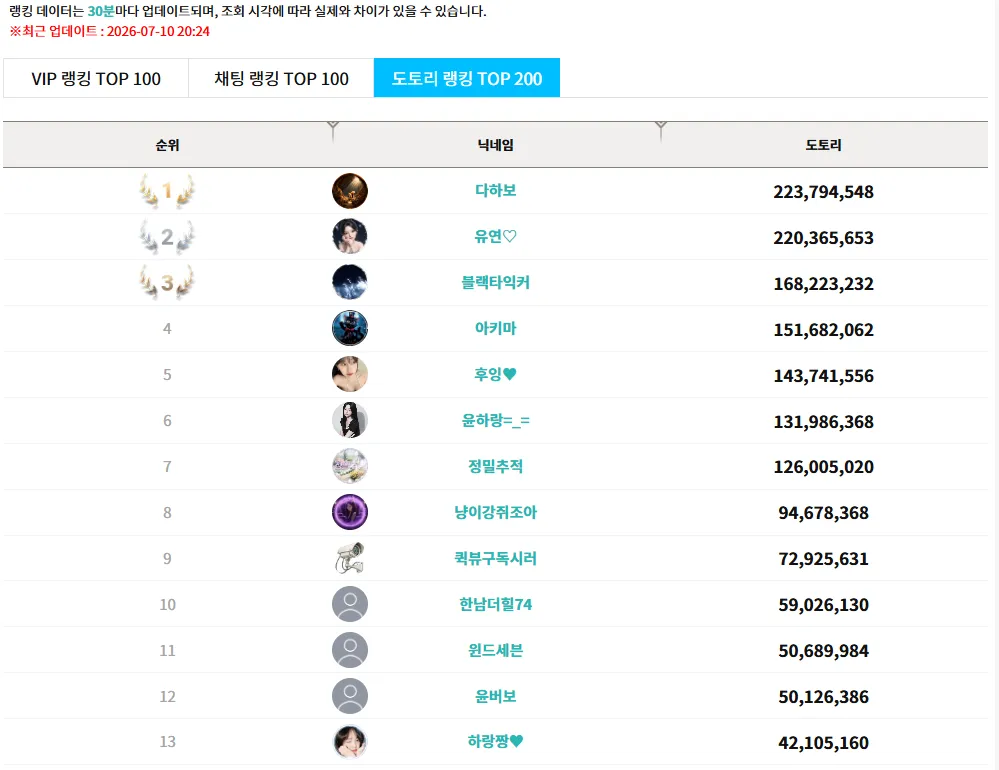Open nickname link 블랙타익커
The width and height of the screenshot is (999, 770).
tap(496, 283)
